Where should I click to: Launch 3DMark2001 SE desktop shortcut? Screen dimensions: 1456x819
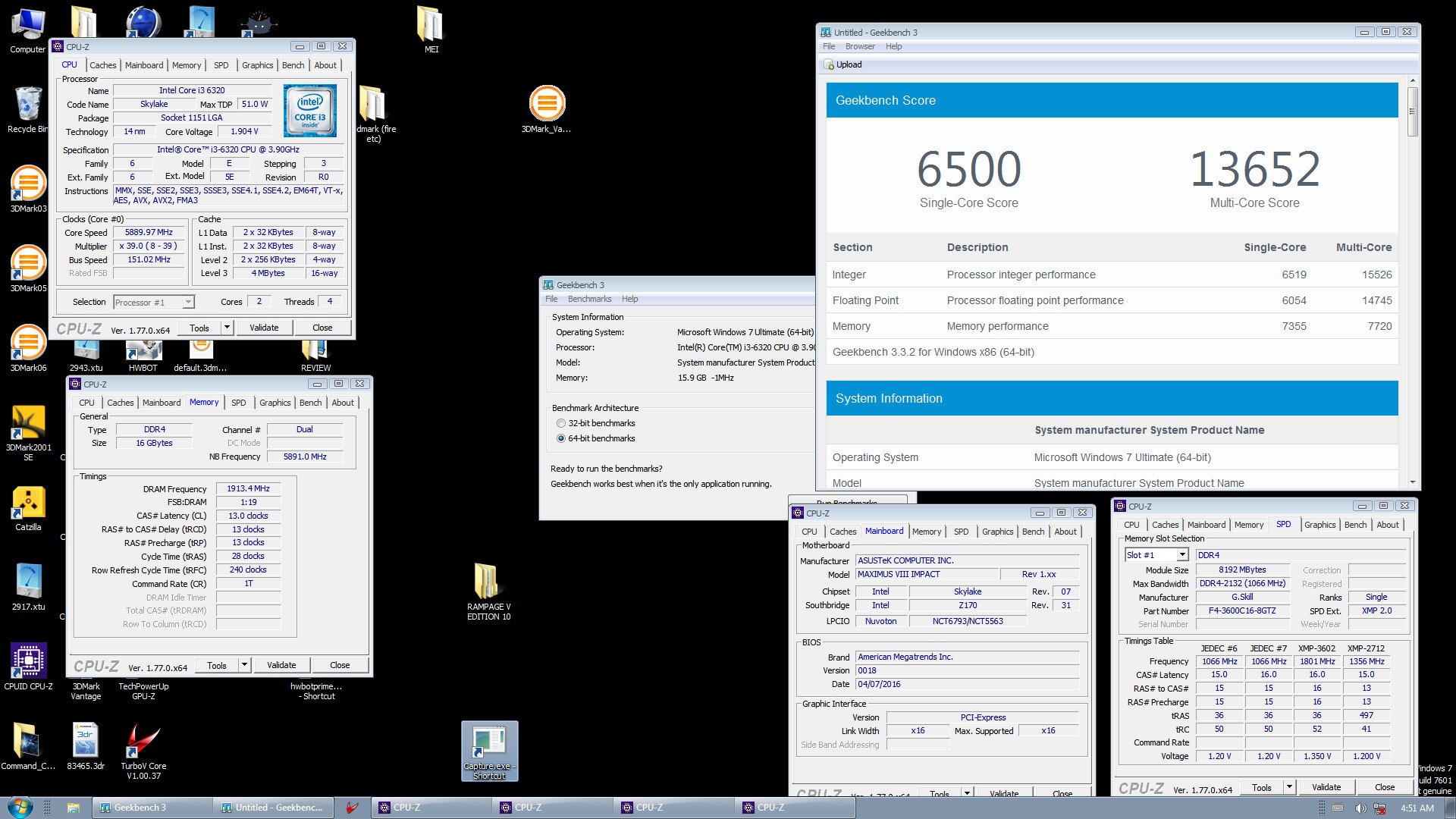28,433
